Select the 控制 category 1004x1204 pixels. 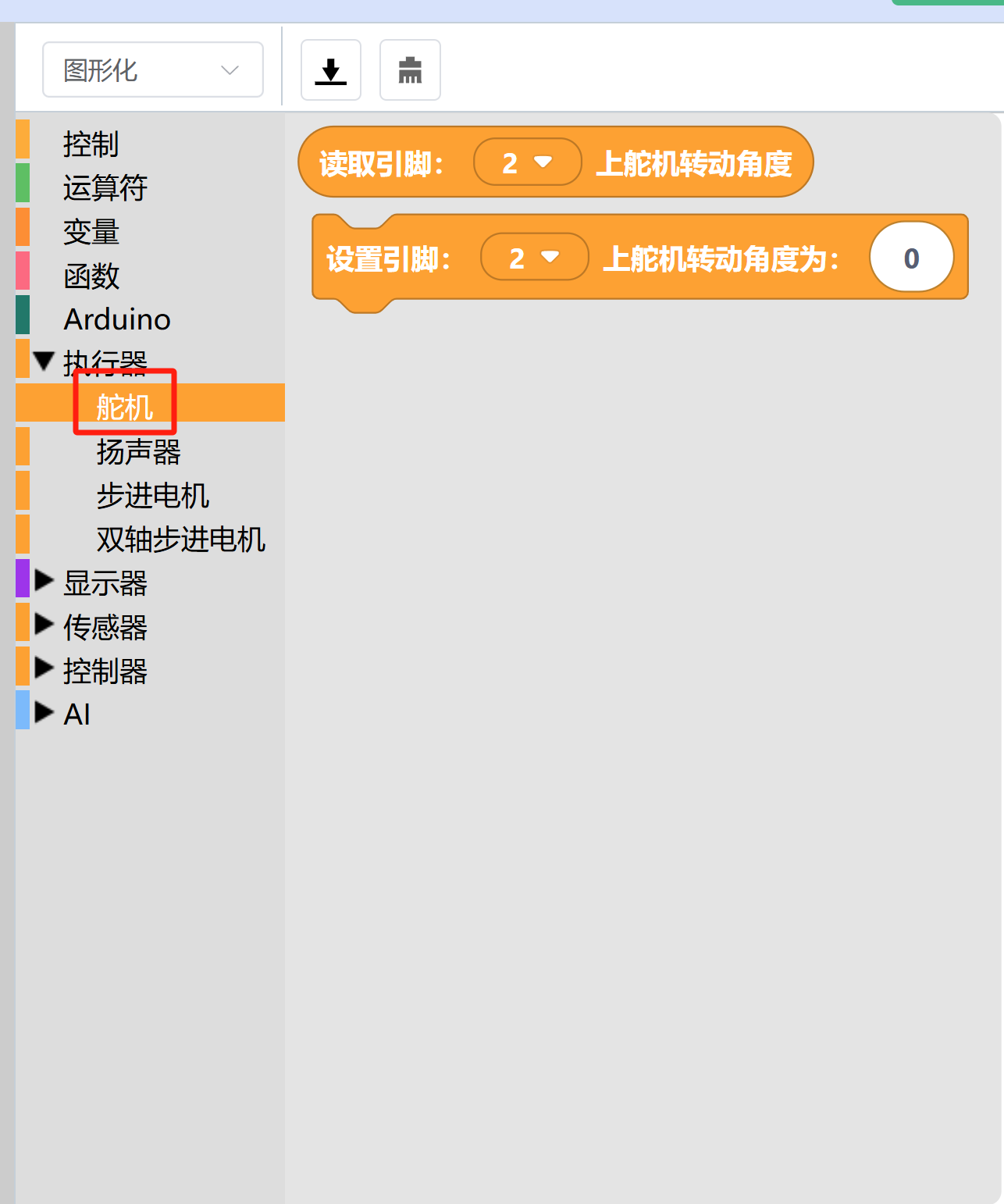(91, 144)
